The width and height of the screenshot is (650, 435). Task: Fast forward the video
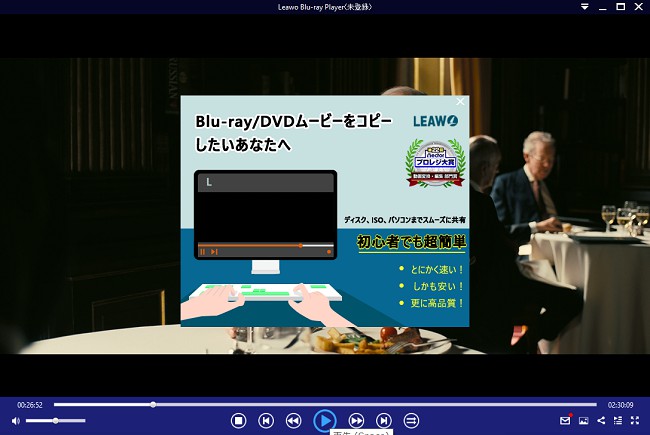pyautogui.click(x=356, y=421)
